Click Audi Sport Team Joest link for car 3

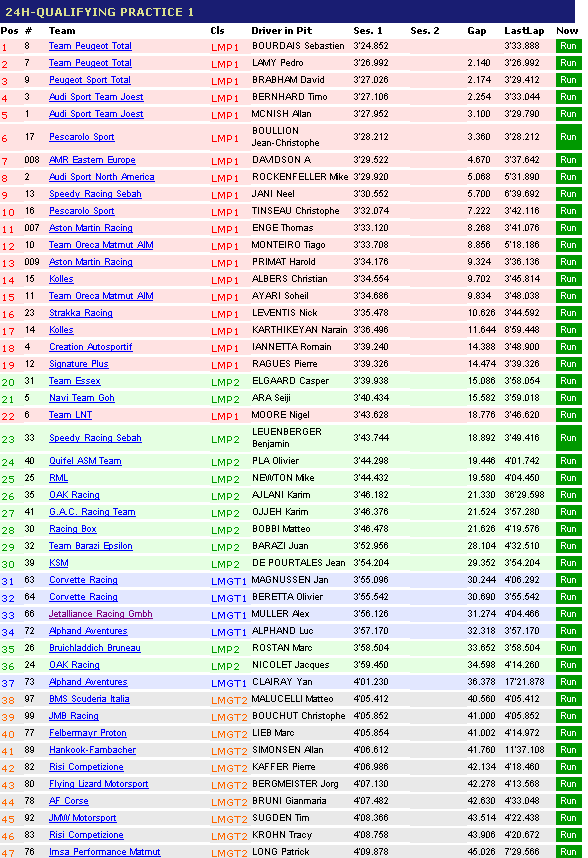click(x=96, y=97)
